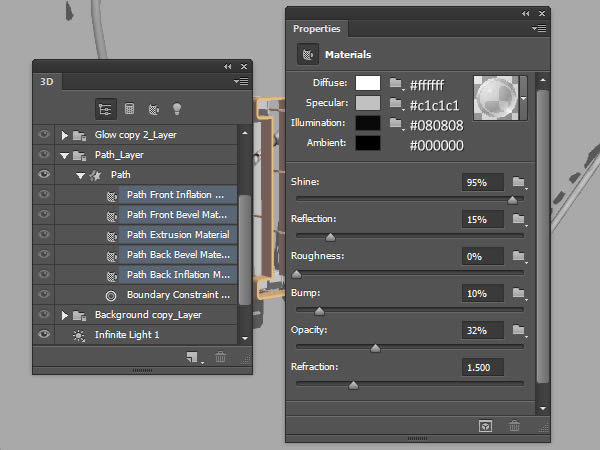Click the Infinite Light 1 sun icon
The image size is (600, 450).
tap(78, 336)
